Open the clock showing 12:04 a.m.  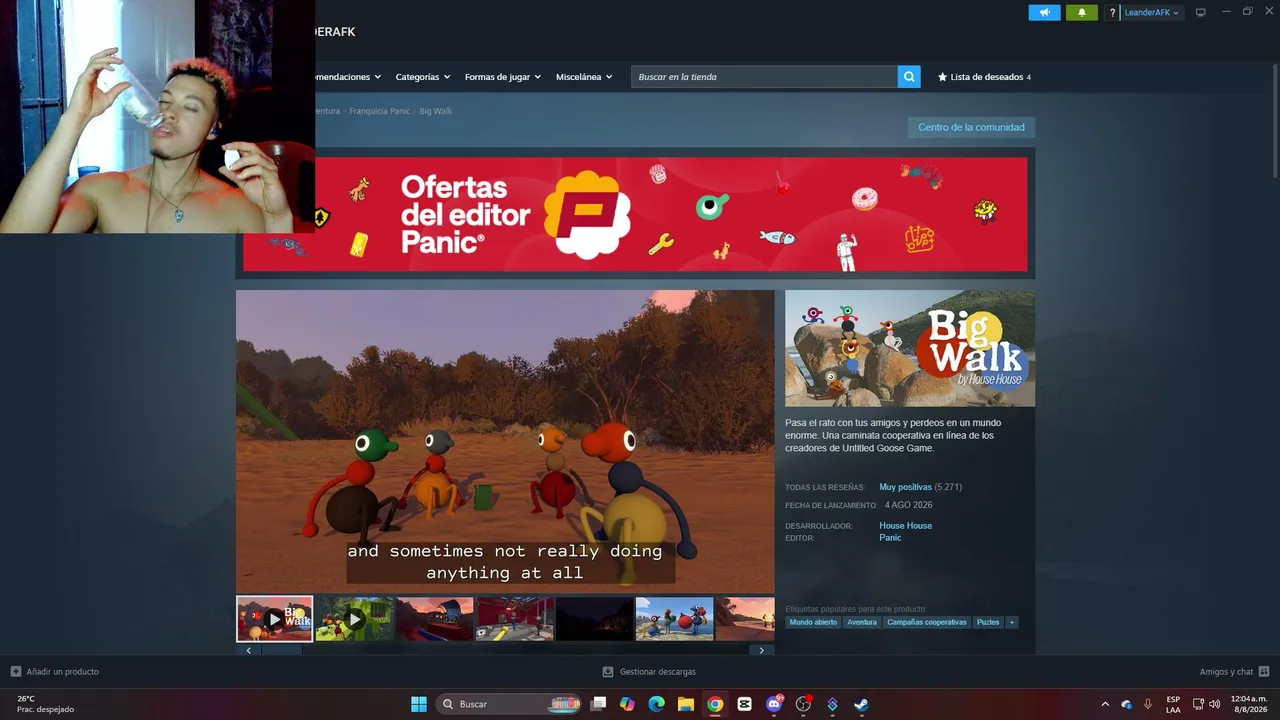pyautogui.click(x=1249, y=704)
